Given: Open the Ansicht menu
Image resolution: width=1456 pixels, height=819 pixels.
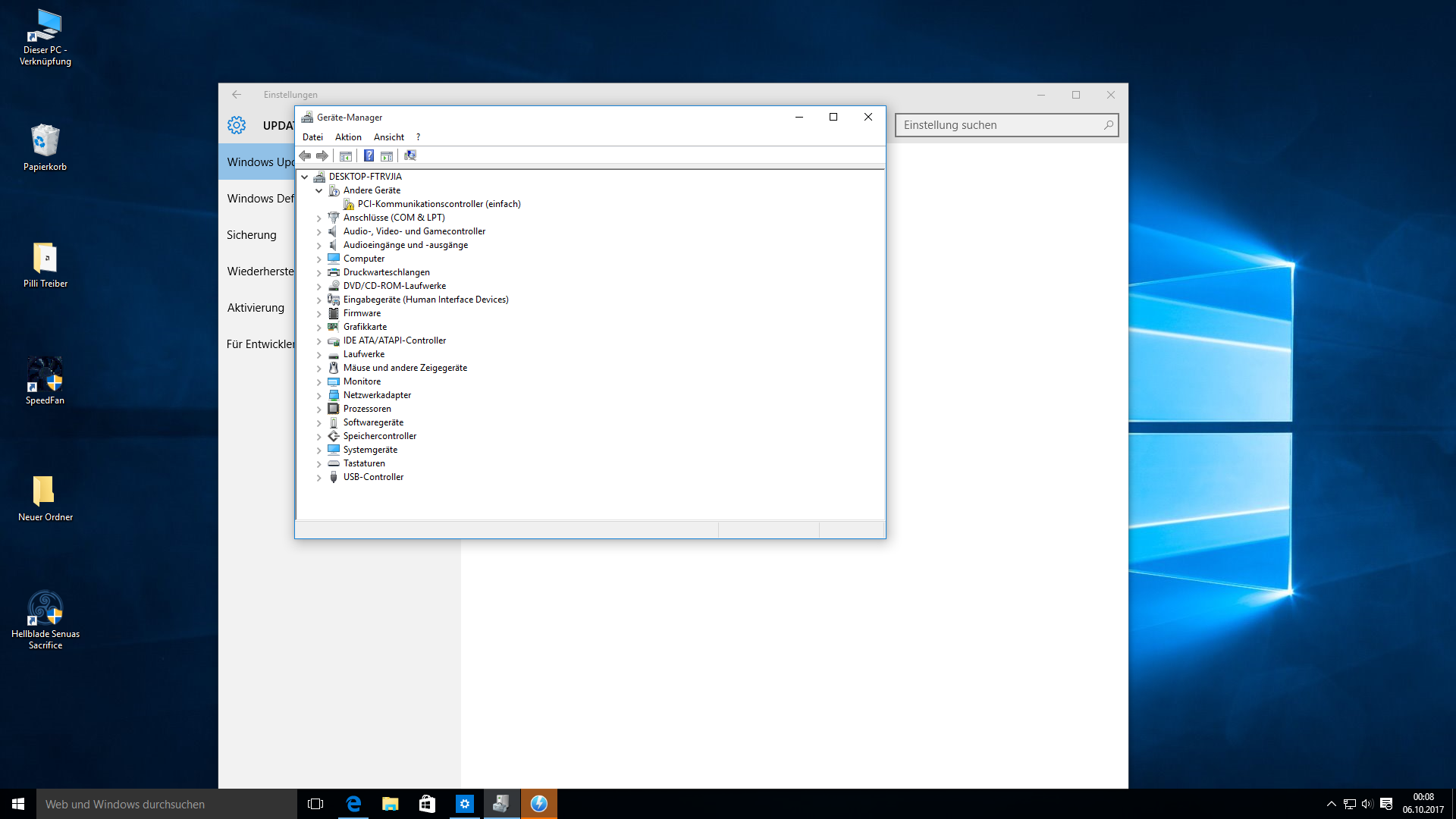Looking at the screenshot, I should click(x=388, y=137).
